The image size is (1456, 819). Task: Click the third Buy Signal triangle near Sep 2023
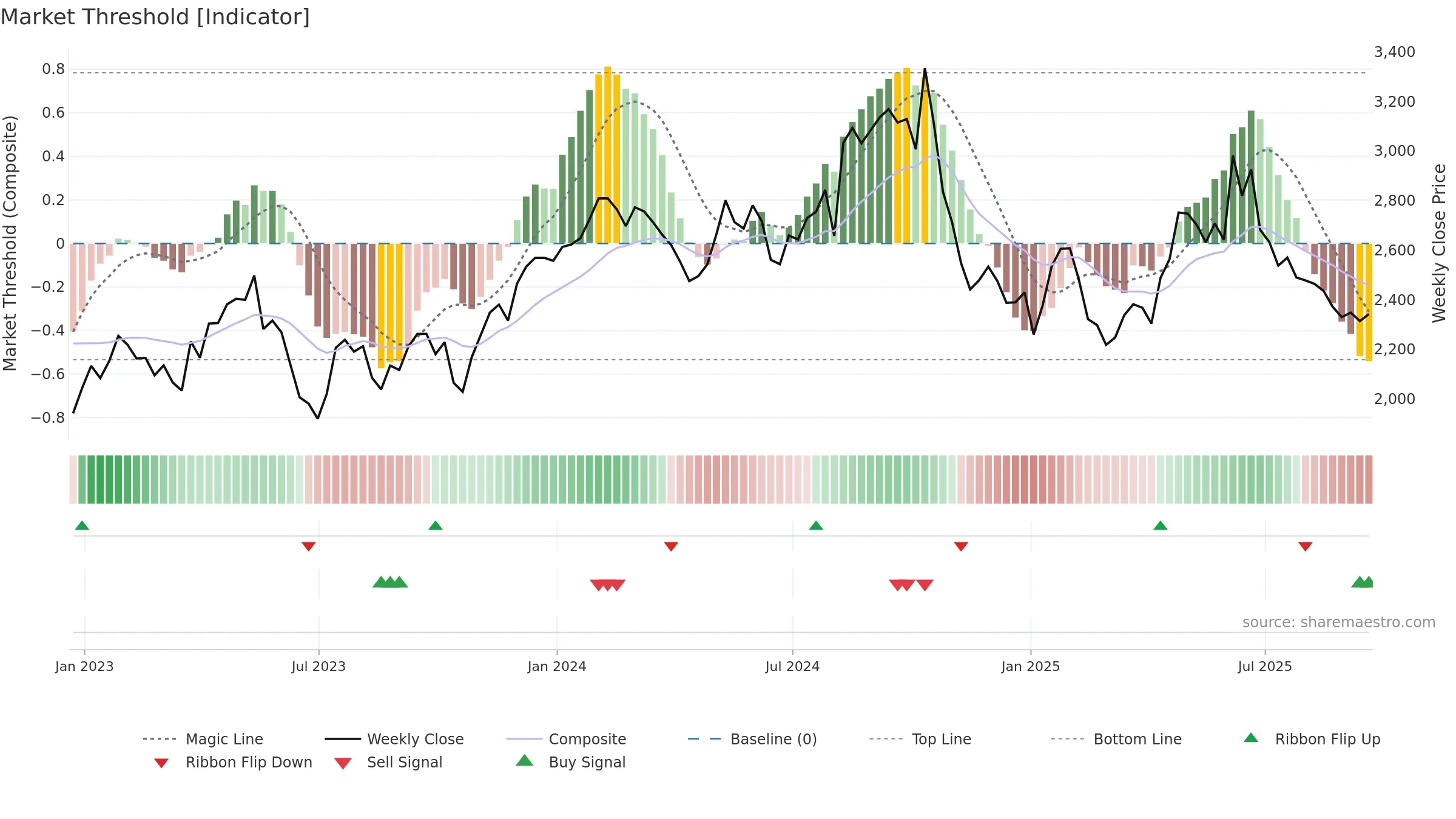(x=399, y=582)
